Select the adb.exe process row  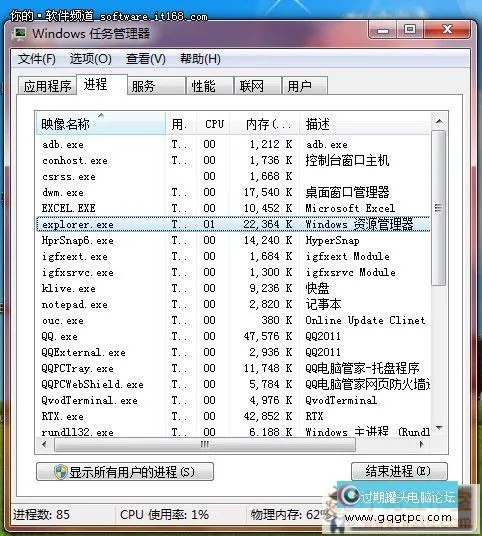(x=233, y=144)
